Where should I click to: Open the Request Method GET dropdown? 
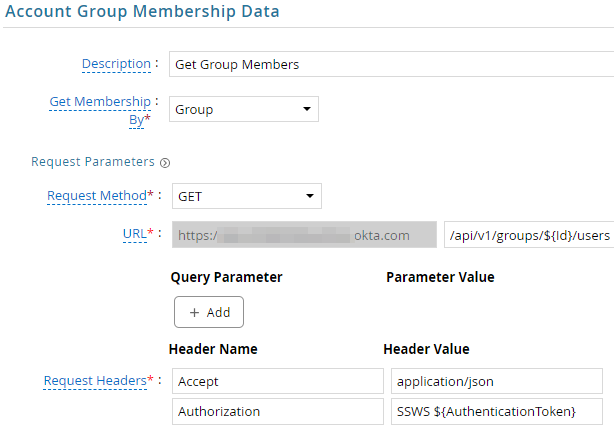247,196
